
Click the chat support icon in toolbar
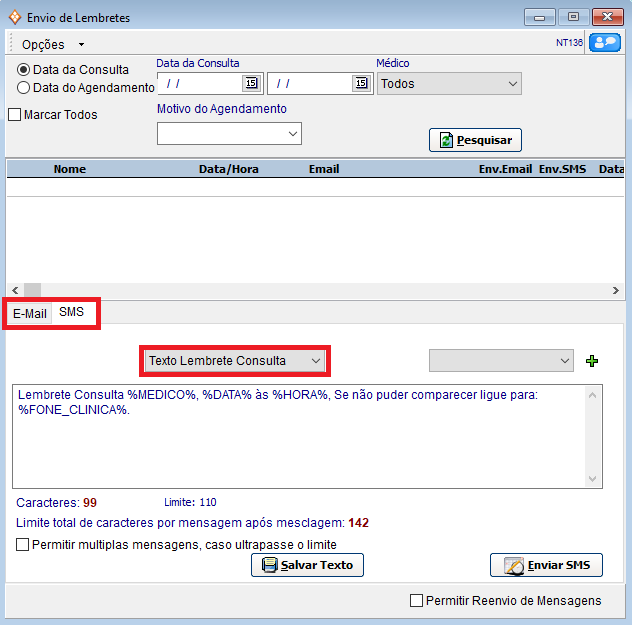[604, 43]
